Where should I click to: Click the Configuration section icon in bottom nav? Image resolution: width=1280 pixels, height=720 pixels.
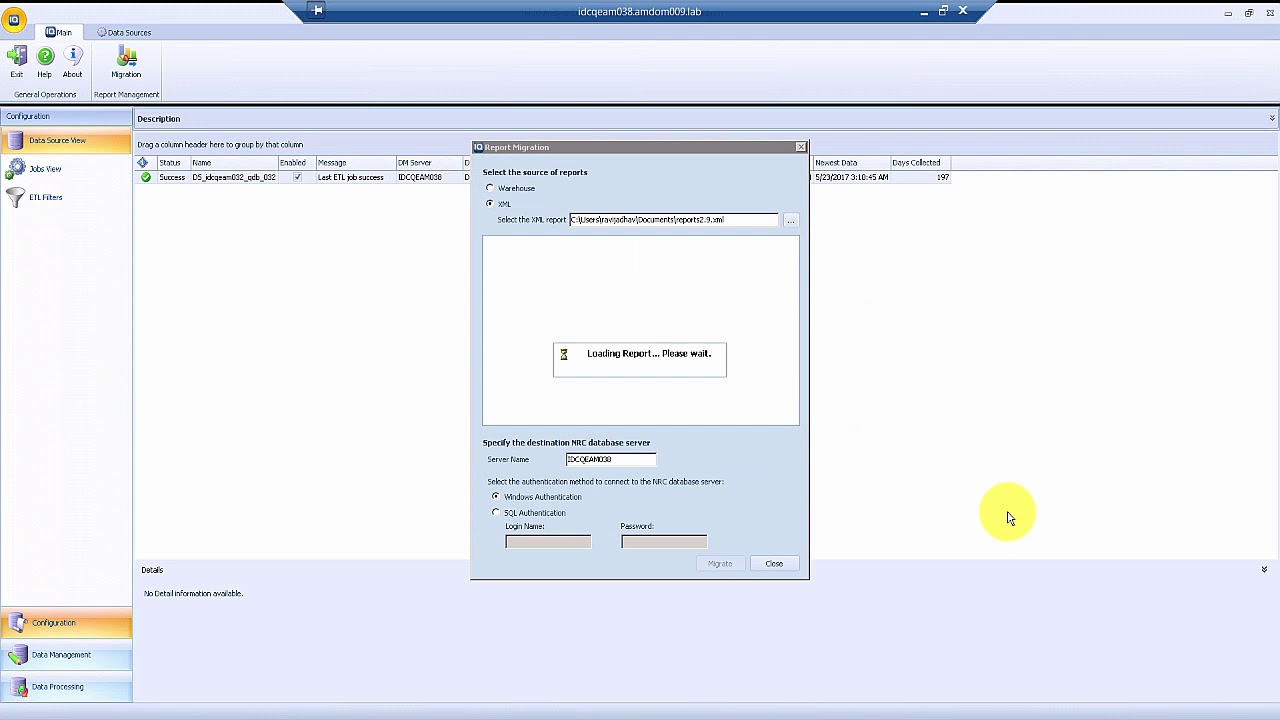tap(17, 623)
